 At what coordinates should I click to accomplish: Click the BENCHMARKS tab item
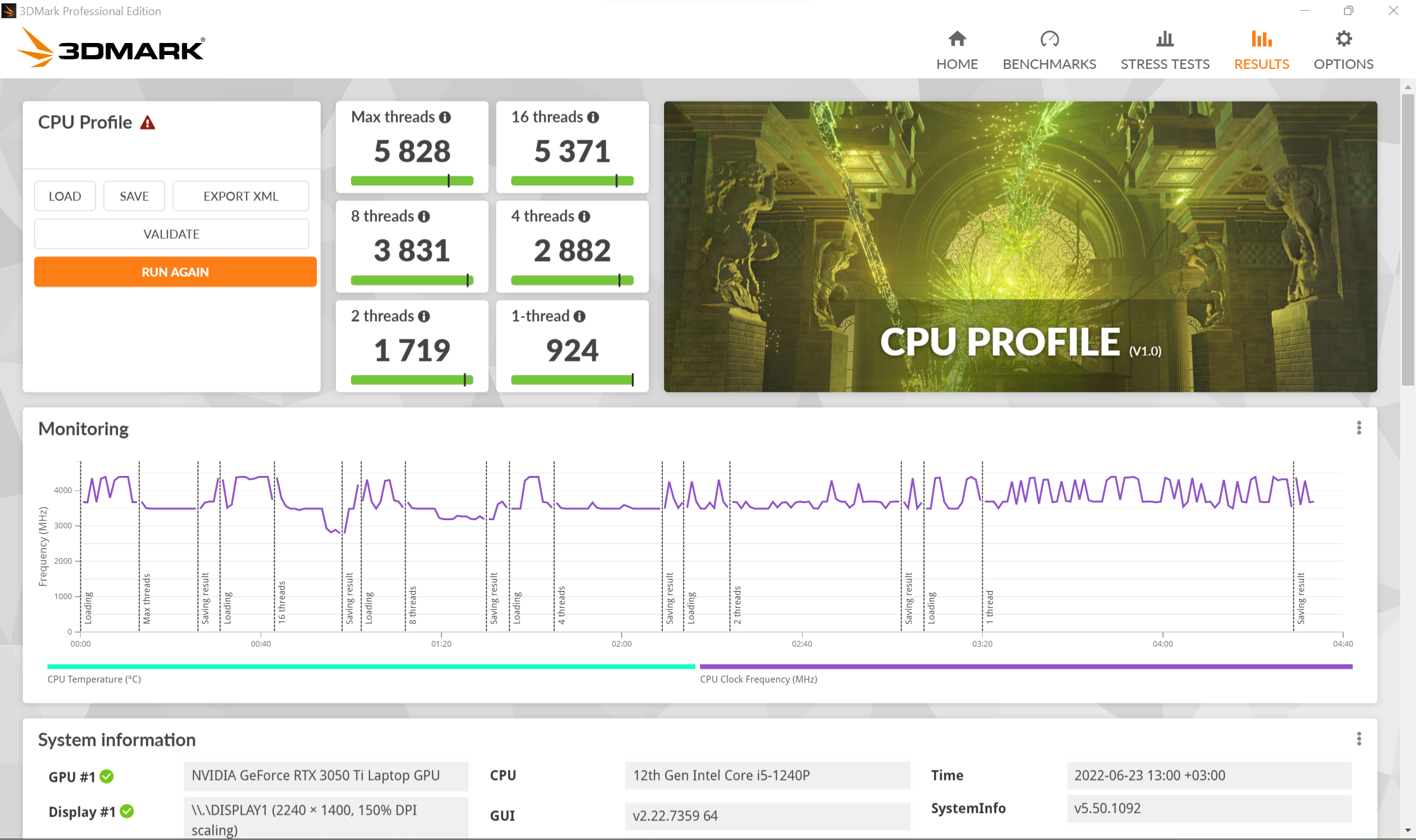pos(1050,49)
